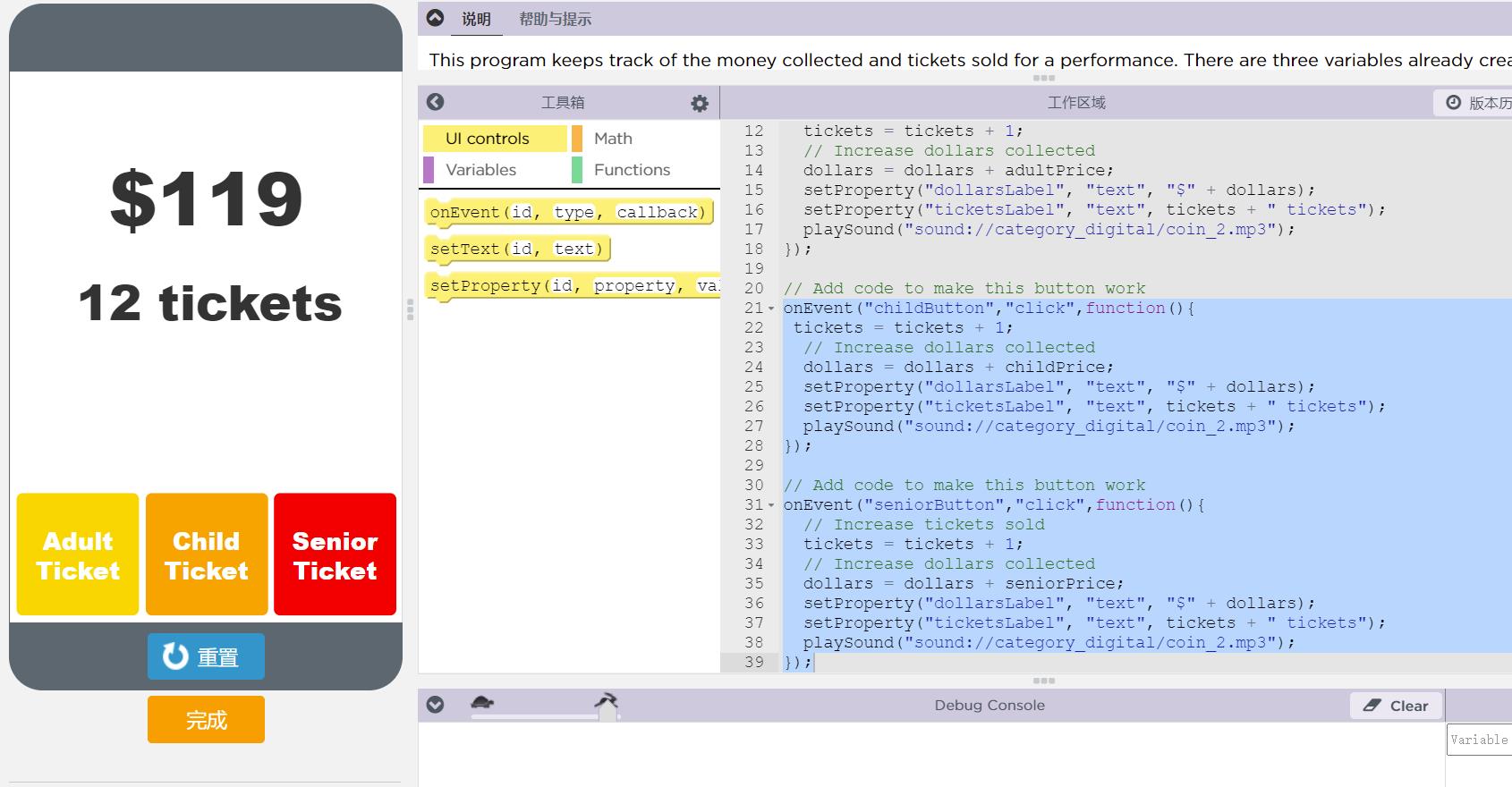Click the onEvent("seniorButton" code line
Screen dimensions: 1512x787
click(994, 504)
